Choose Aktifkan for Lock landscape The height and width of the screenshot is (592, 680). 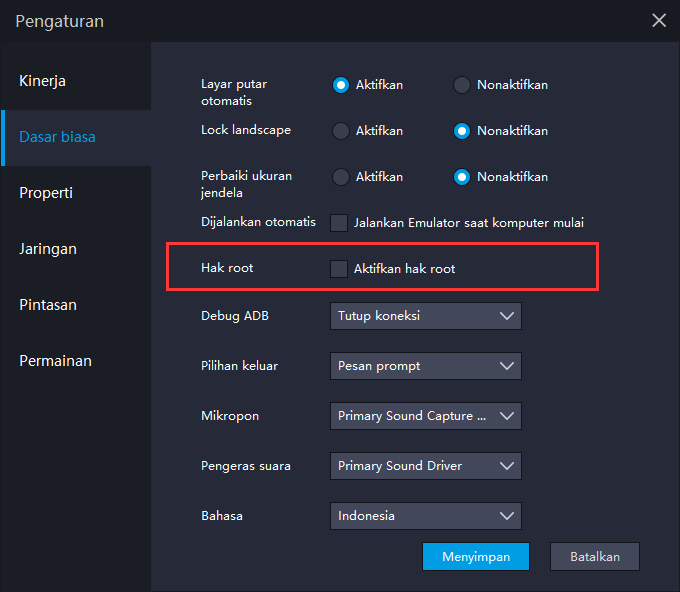tap(340, 131)
